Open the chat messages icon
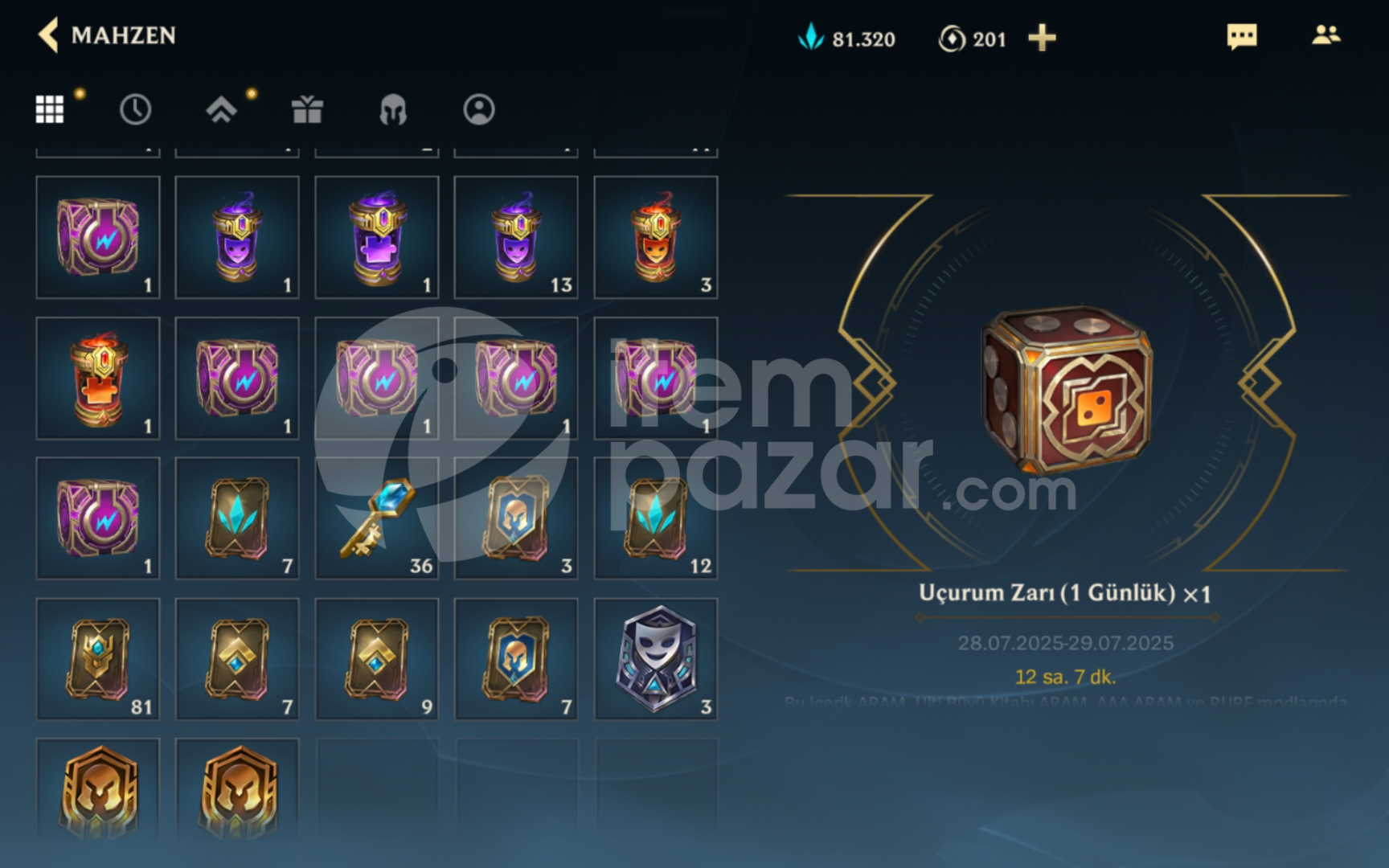 pos(1241,36)
